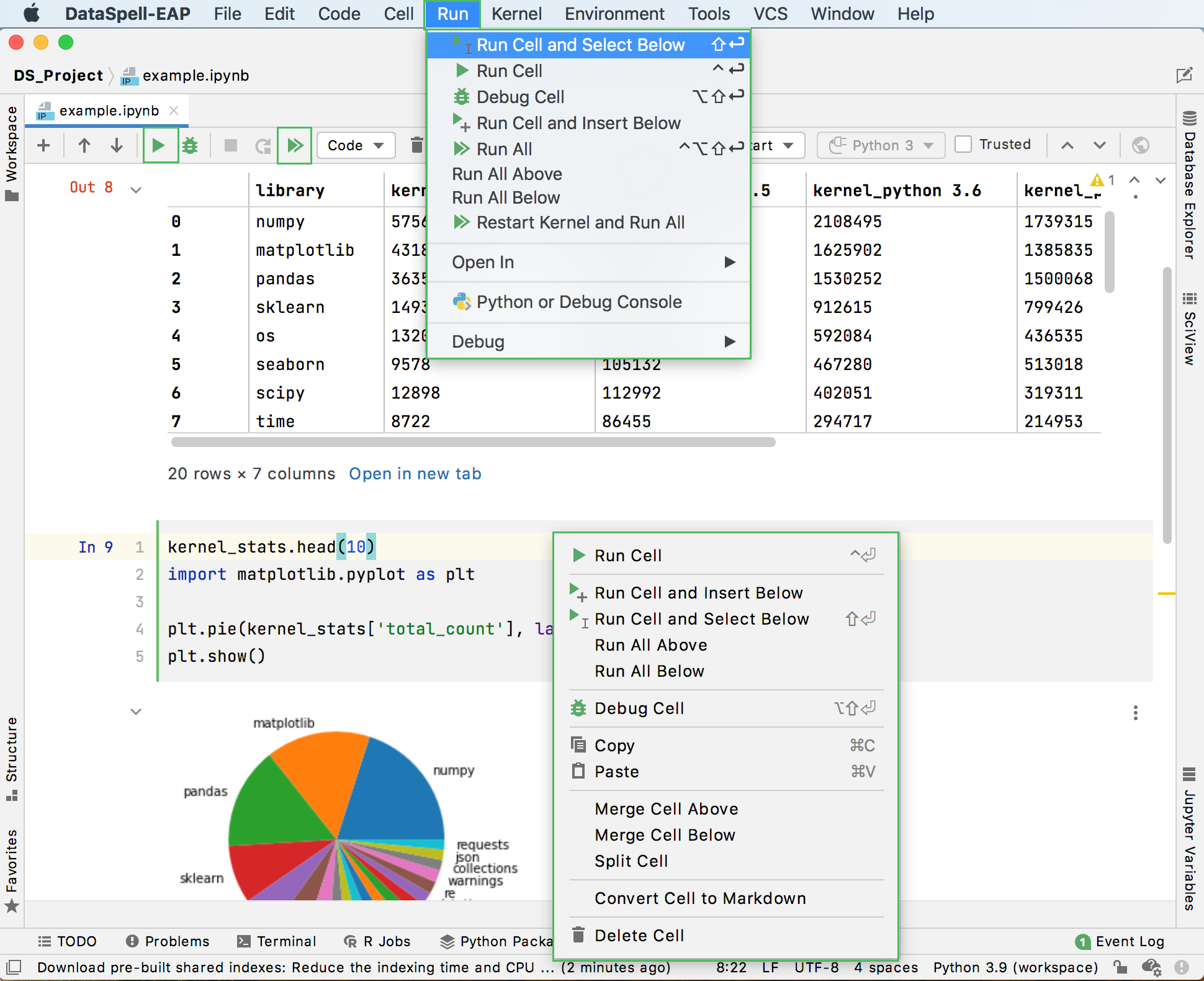The image size is (1204, 981).
Task: Open the Problems tool window
Action: [x=168, y=941]
